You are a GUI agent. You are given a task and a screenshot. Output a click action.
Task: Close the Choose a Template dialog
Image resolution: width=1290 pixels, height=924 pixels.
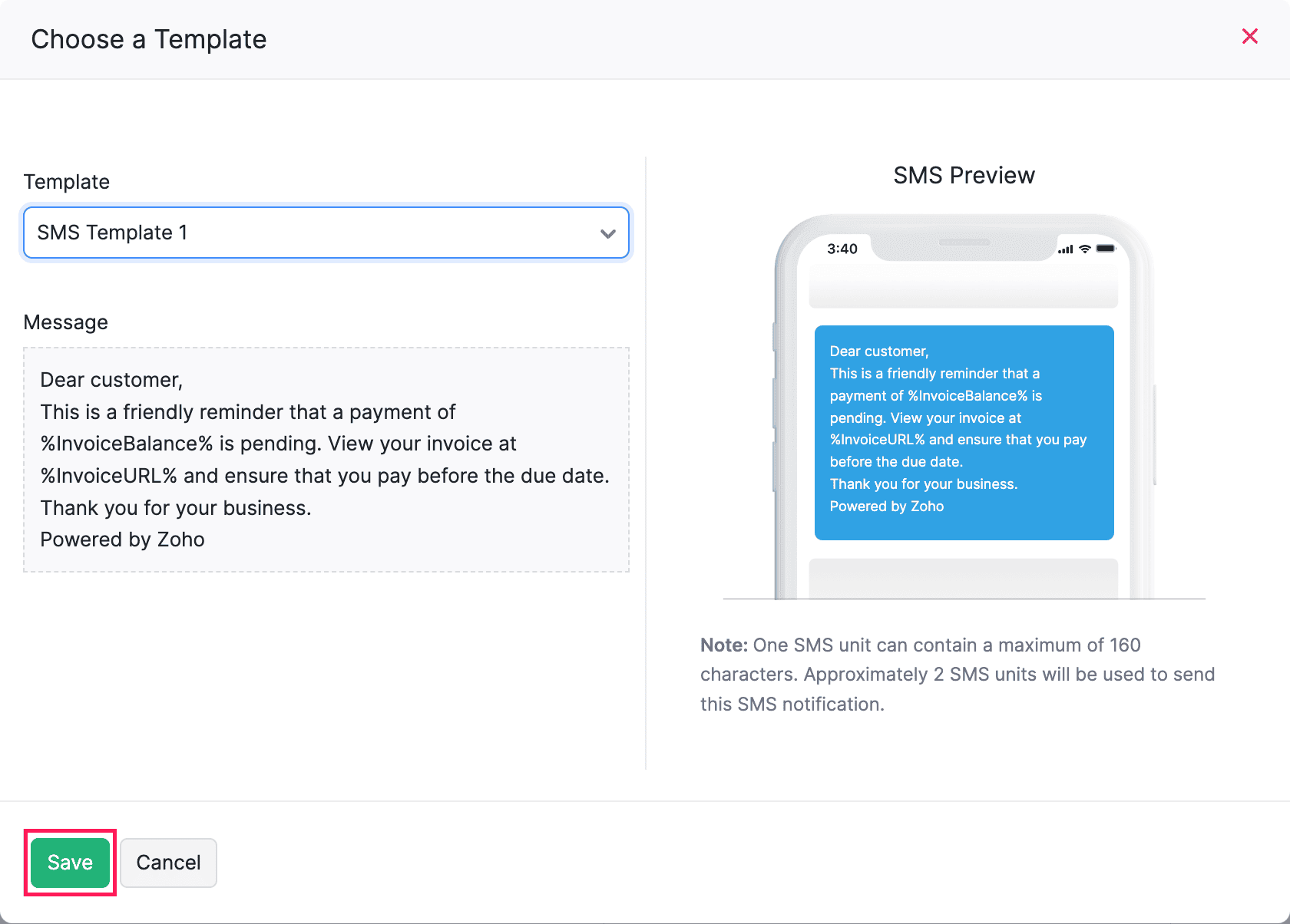(x=1249, y=36)
